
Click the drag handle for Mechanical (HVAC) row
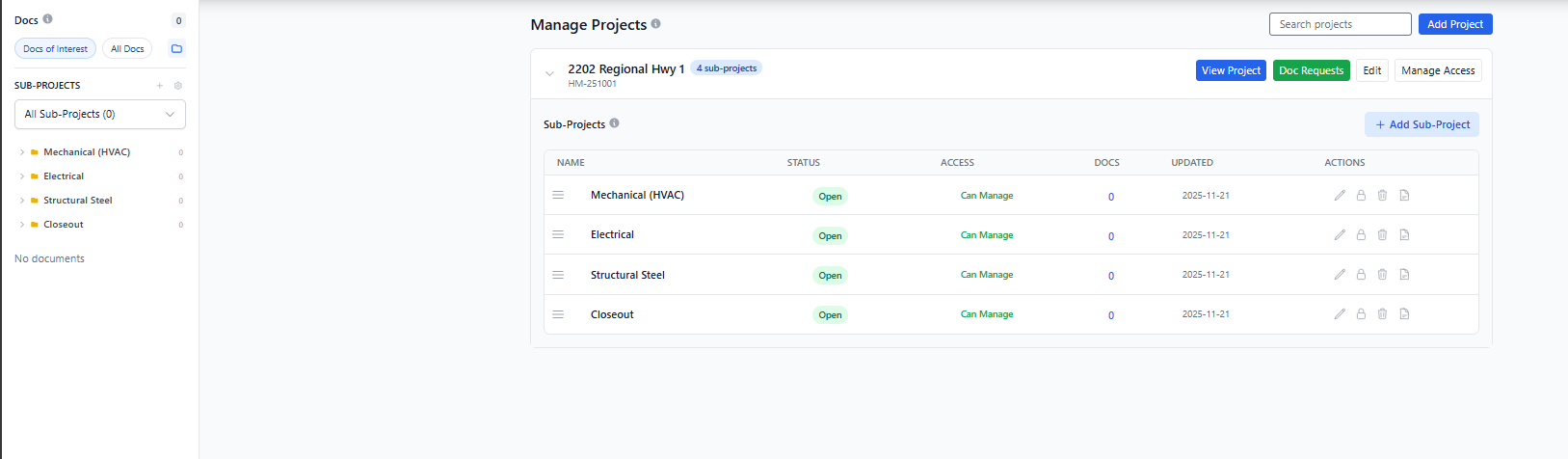pos(558,195)
